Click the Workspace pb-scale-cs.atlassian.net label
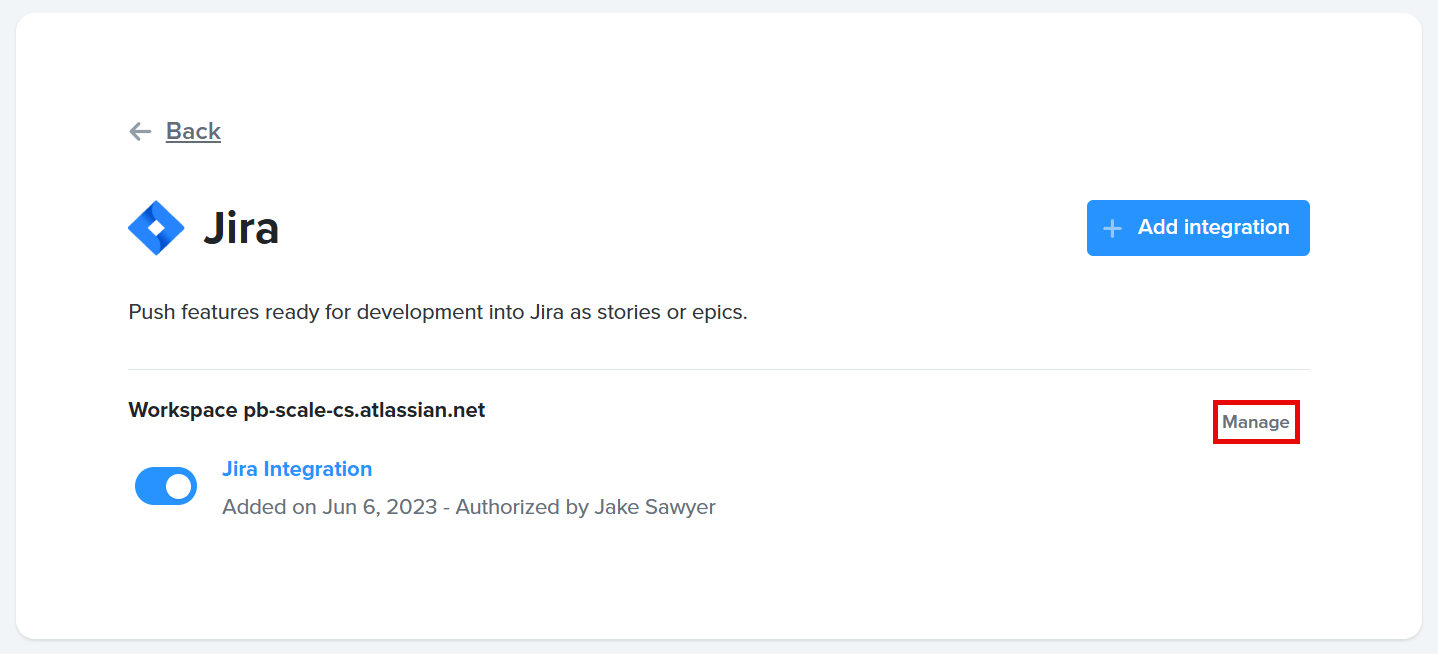This screenshot has width=1438, height=654. point(307,410)
